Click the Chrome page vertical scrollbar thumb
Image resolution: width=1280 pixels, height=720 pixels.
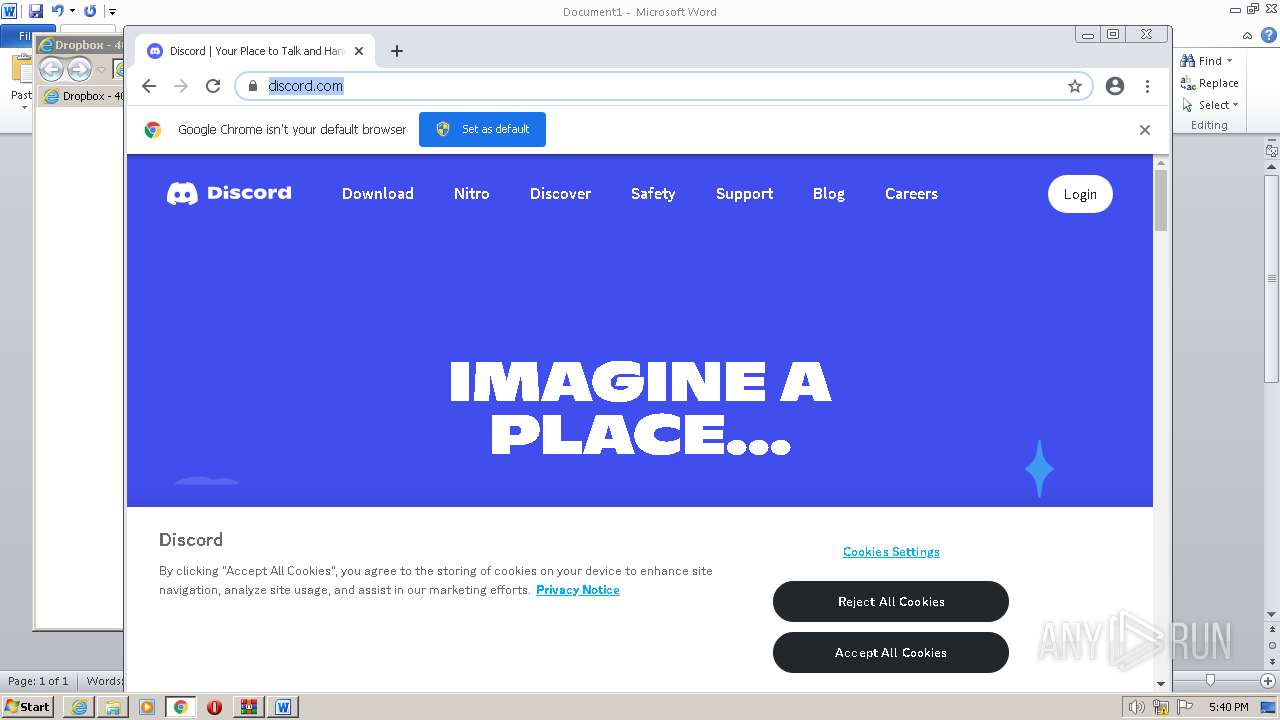click(1161, 200)
